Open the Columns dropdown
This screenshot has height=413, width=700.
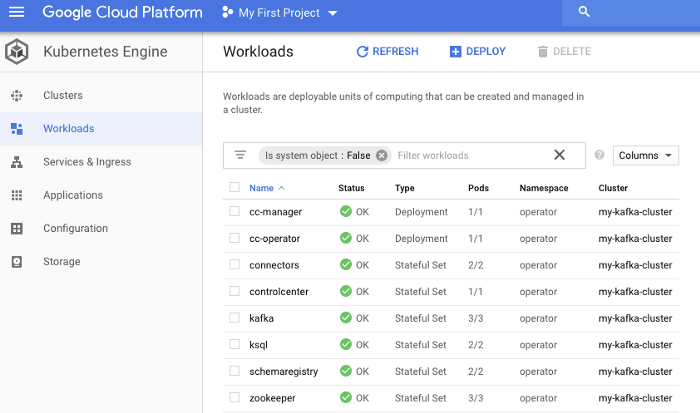pos(646,155)
